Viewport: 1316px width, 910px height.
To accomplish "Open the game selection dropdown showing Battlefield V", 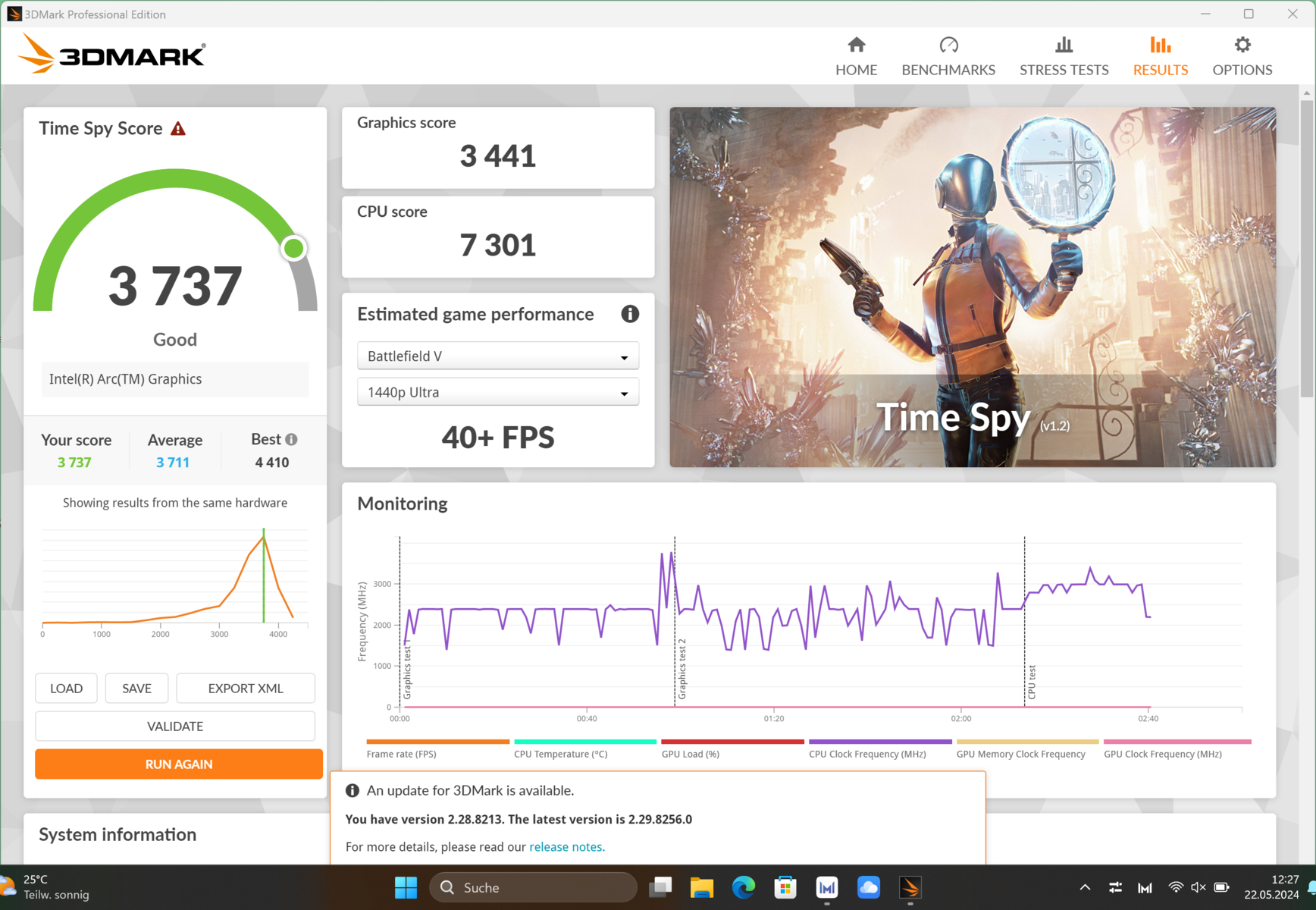I will click(x=498, y=356).
